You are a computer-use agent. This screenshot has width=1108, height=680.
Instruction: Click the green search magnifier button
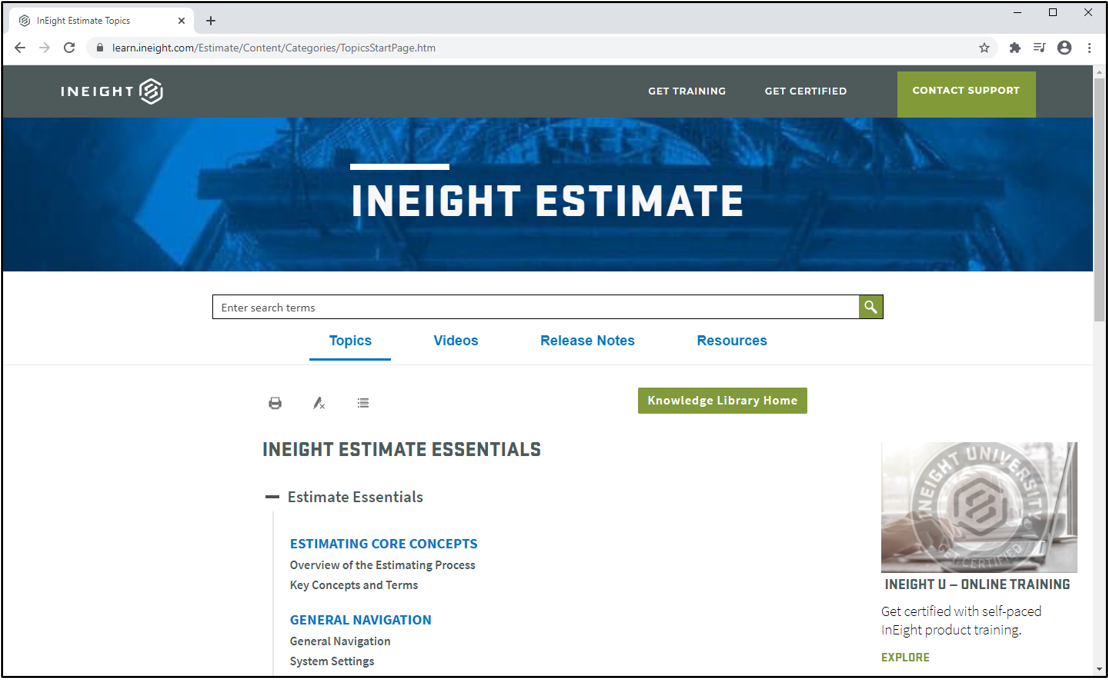871,307
